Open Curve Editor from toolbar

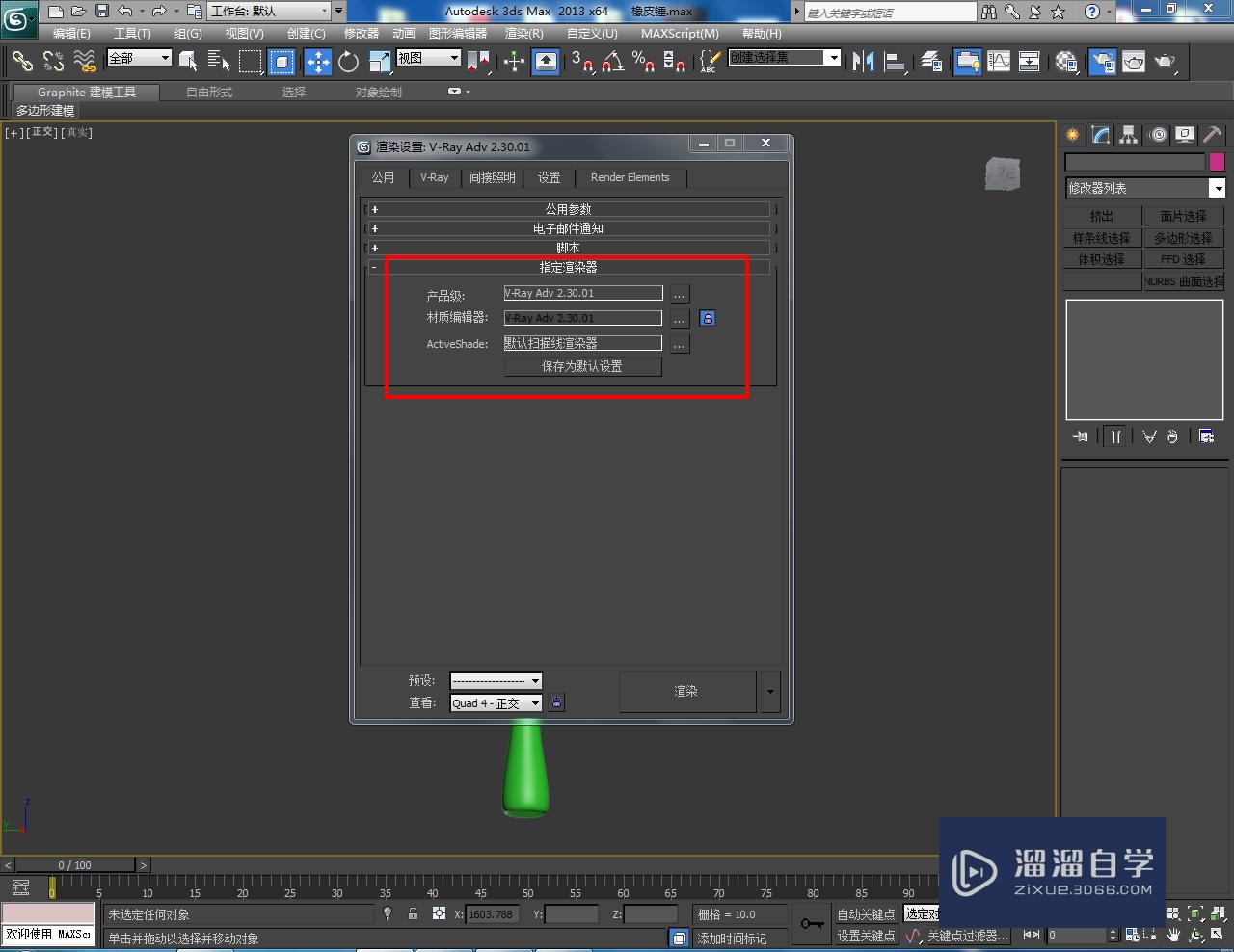[x=999, y=62]
